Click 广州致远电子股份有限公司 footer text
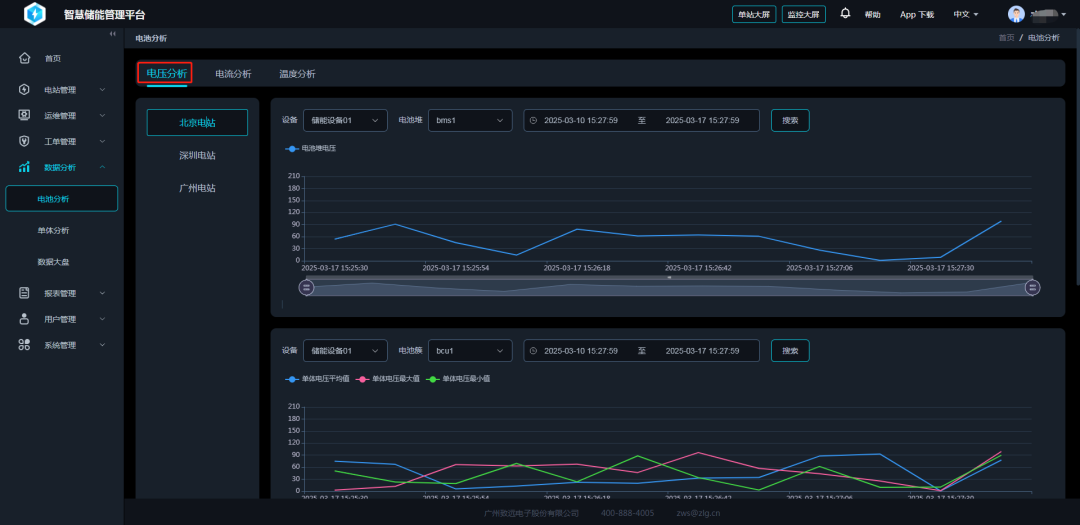 click(x=531, y=513)
